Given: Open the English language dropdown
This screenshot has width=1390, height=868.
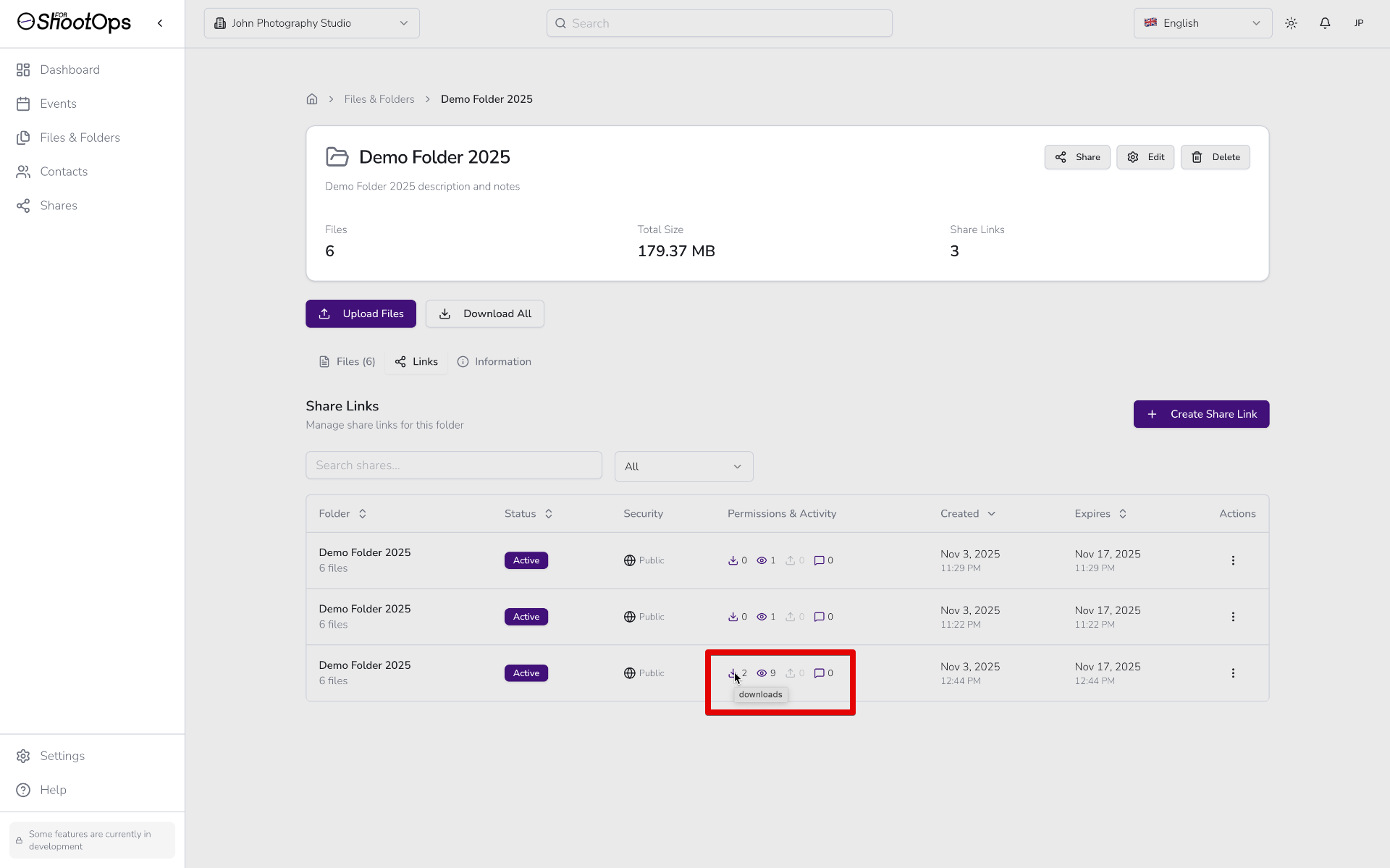Looking at the screenshot, I should tap(1202, 23).
